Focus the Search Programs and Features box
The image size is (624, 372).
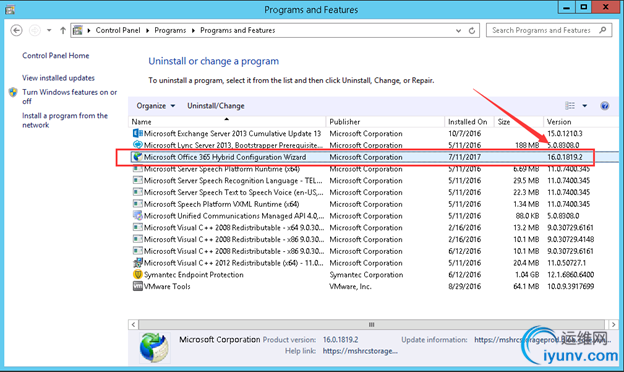[x=549, y=30]
